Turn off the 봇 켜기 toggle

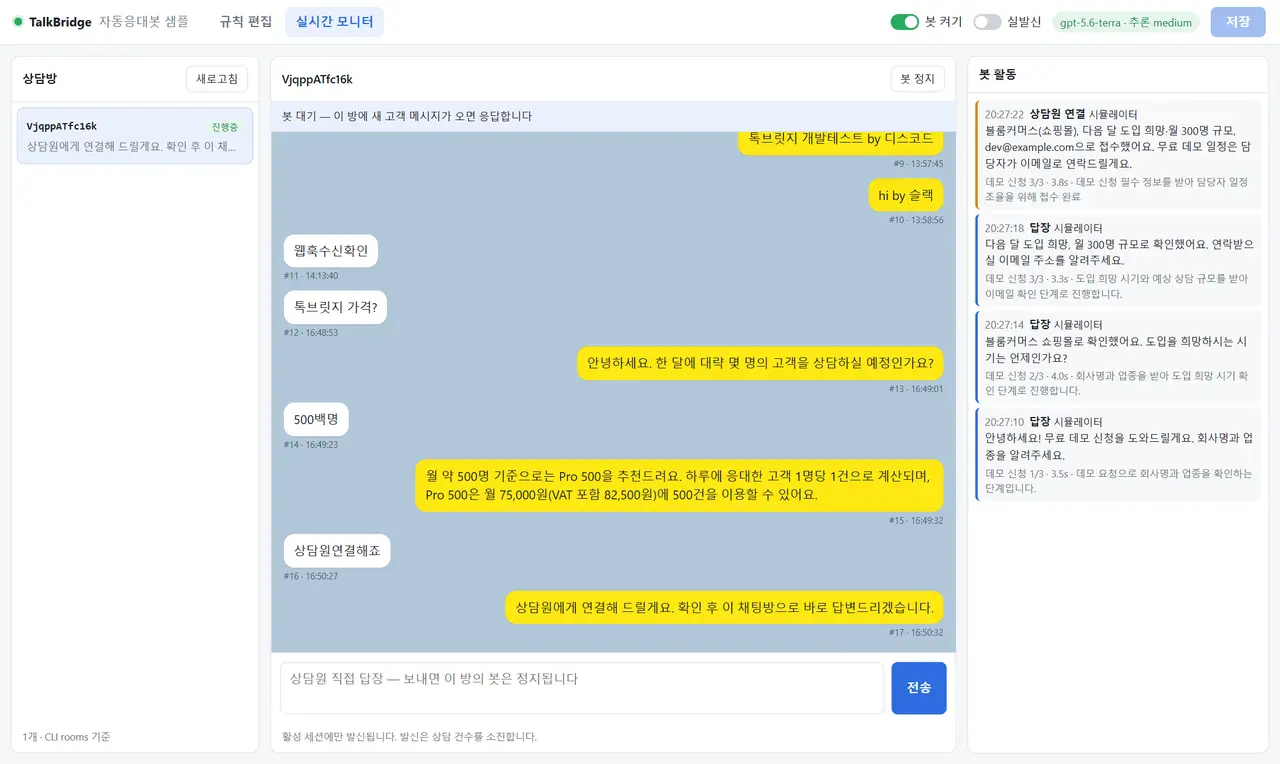coord(904,22)
